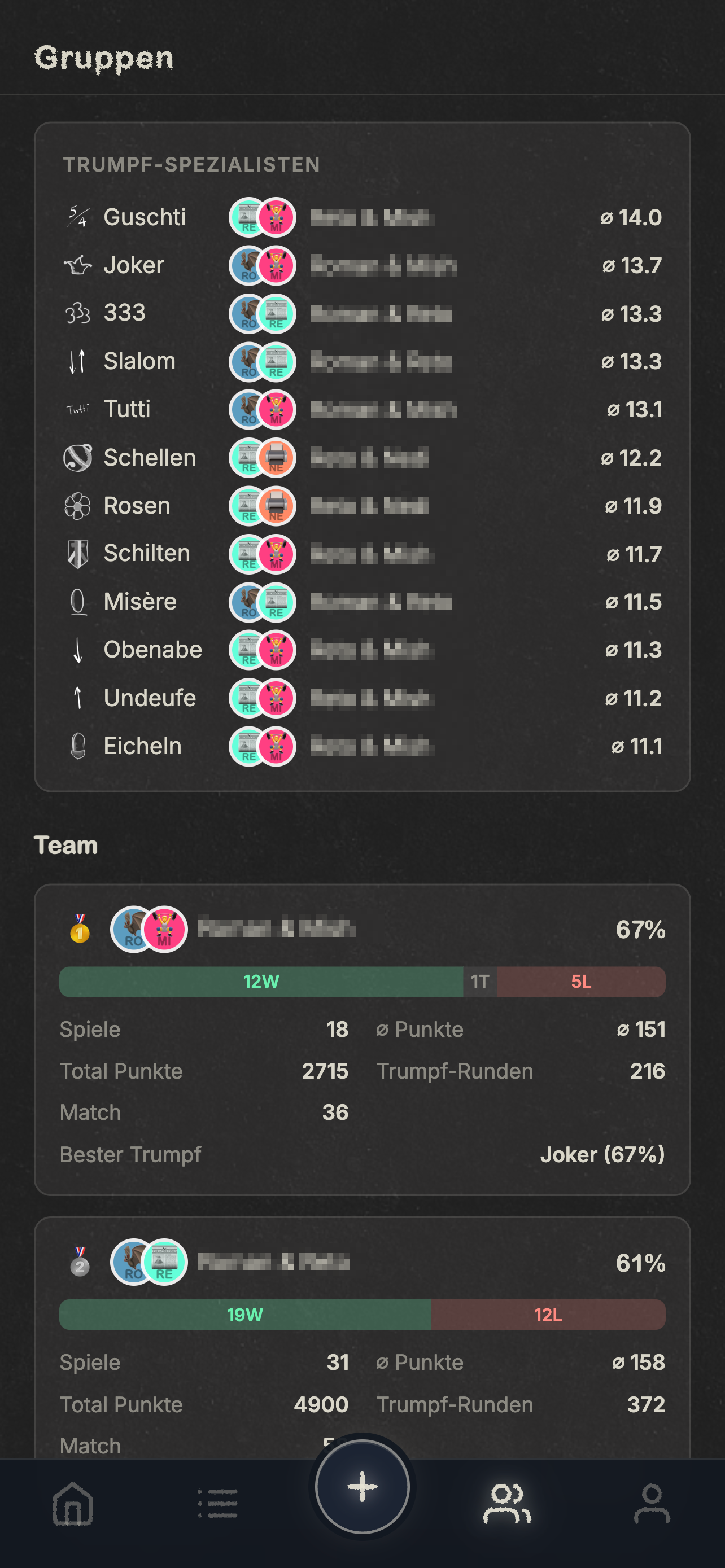The image size is (725, 1568).
Task: Tap the Joker trump icon
Action: pos(78,265)
